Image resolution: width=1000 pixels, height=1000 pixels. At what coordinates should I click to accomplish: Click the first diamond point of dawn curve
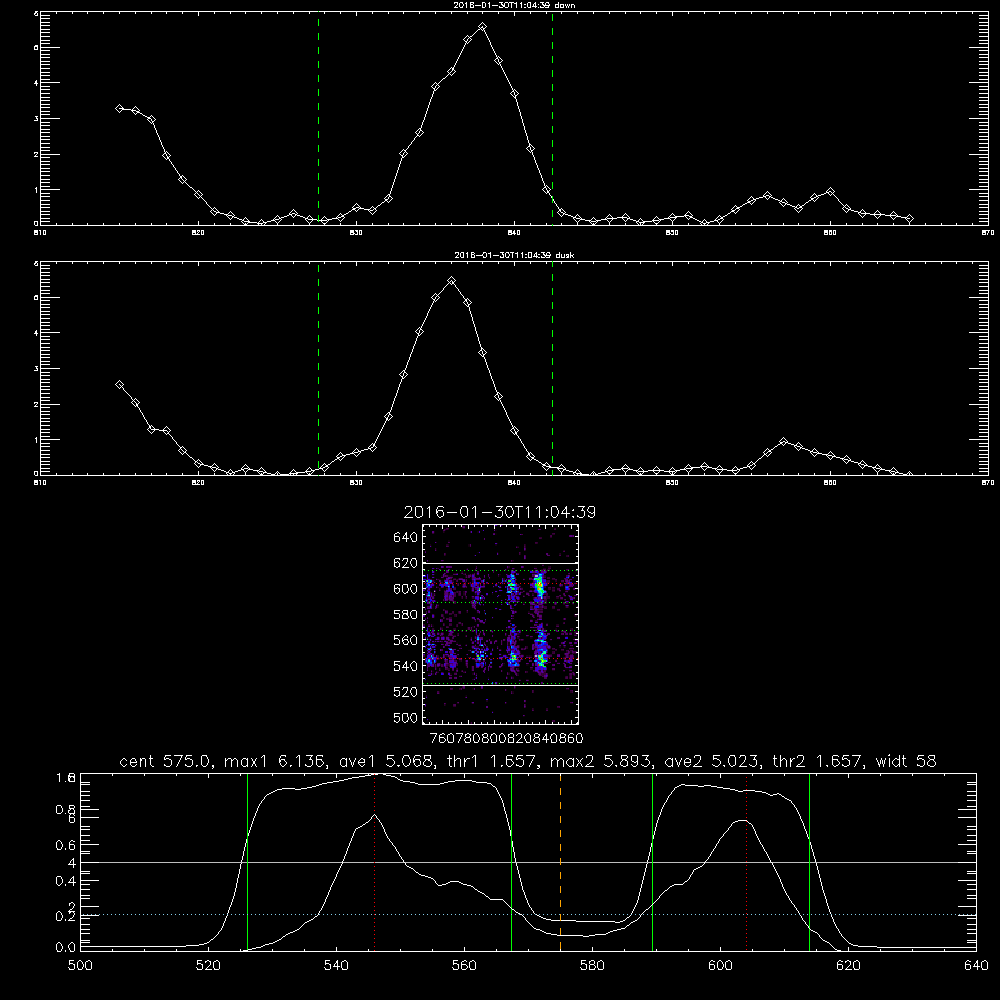pyautogui.click(x=119, y=108)
